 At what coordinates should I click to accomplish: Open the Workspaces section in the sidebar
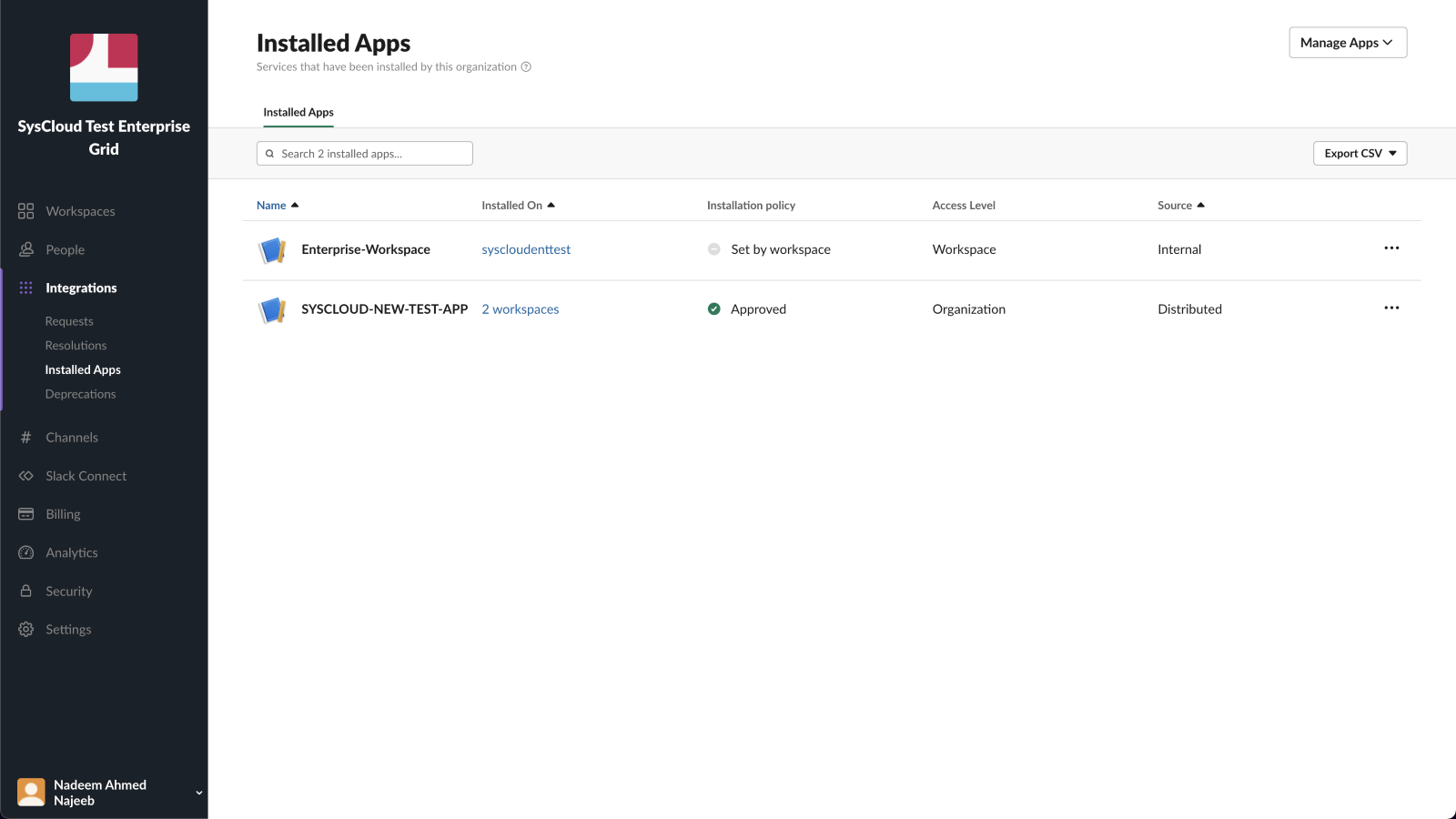click(x=25, y=210)
